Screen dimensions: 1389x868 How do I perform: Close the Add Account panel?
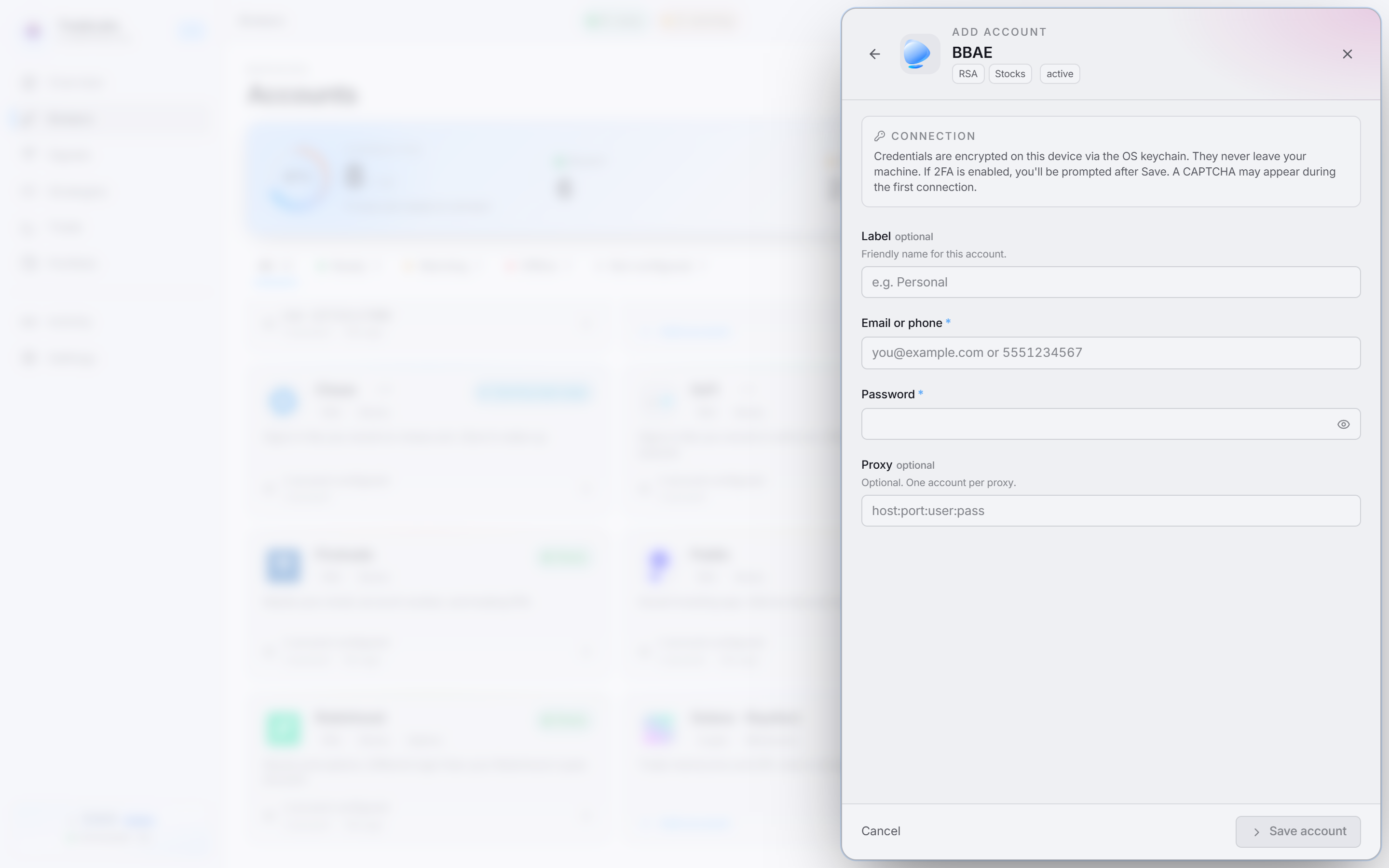click(1347, 54)
